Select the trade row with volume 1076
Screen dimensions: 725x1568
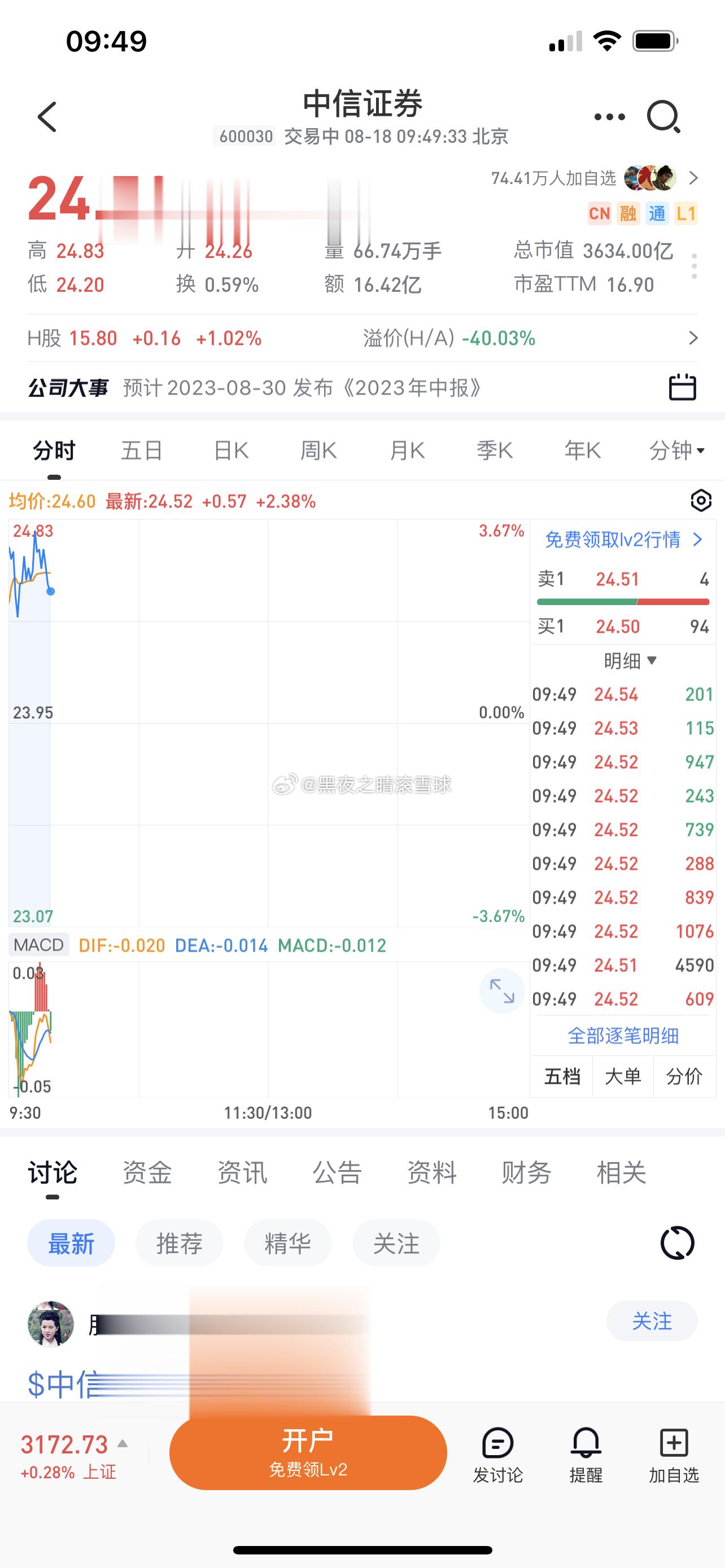coord(623,931)
